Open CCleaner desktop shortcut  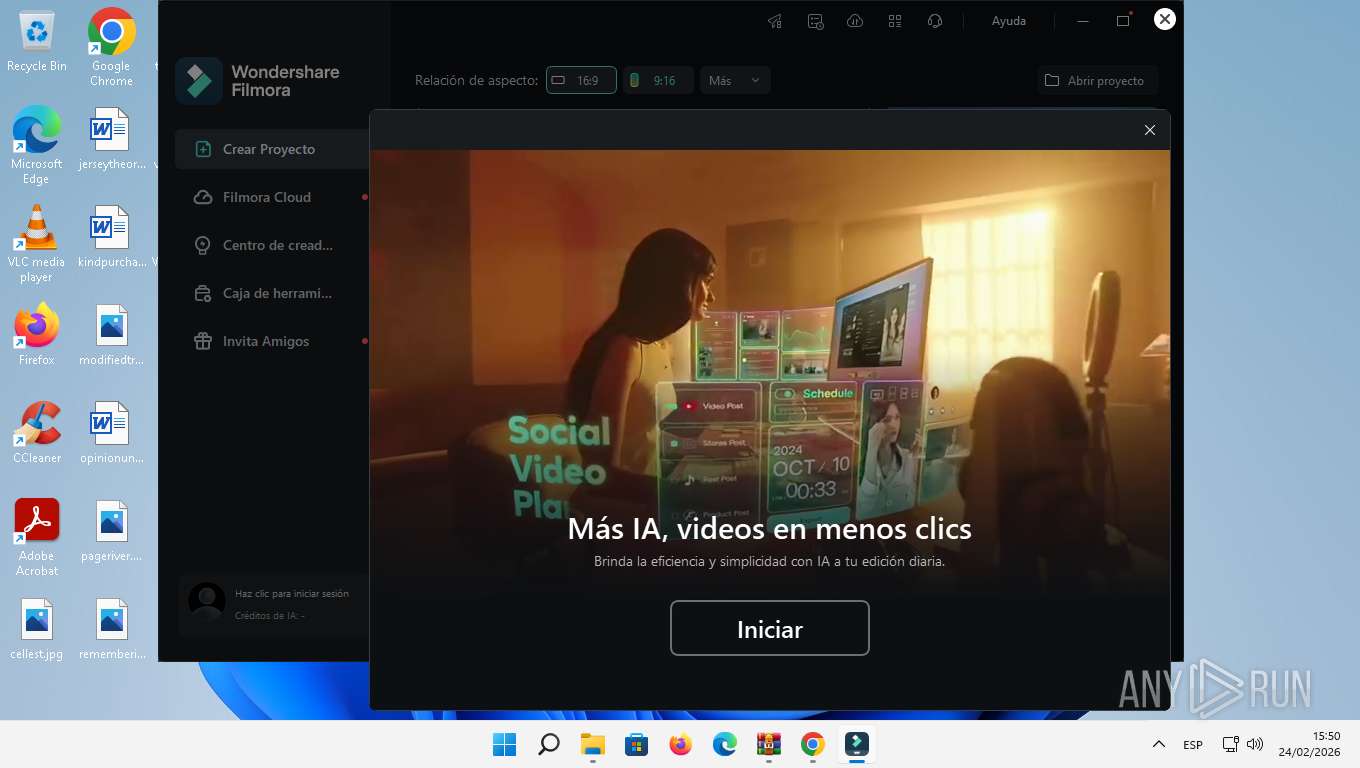[37, 433]
